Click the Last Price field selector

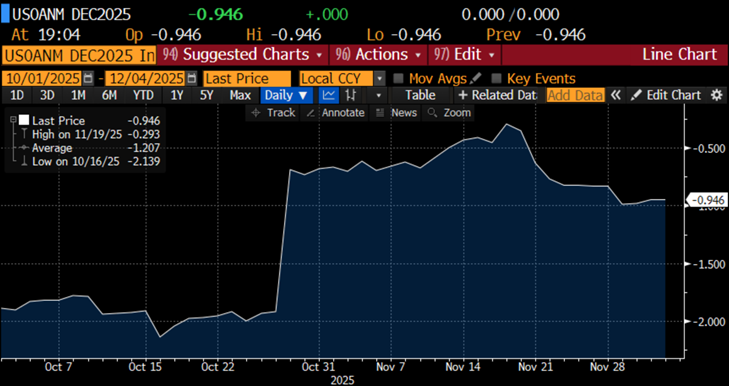coord(247,78)
